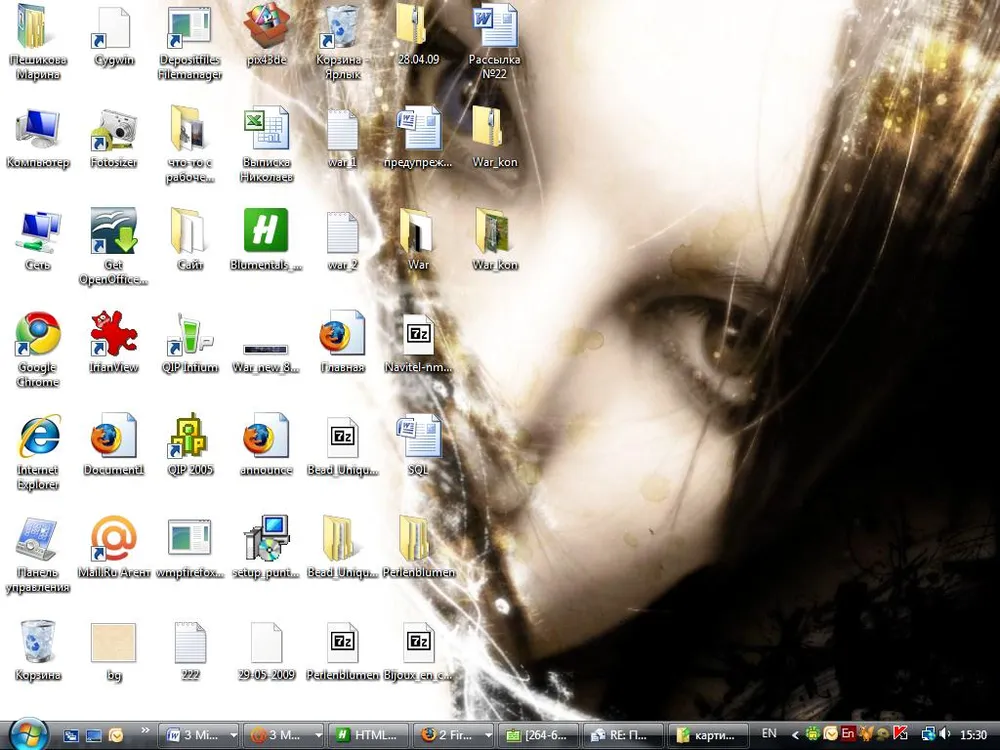
Task: Open the Get OpenOffice shortcut
Action: (113, 231)
